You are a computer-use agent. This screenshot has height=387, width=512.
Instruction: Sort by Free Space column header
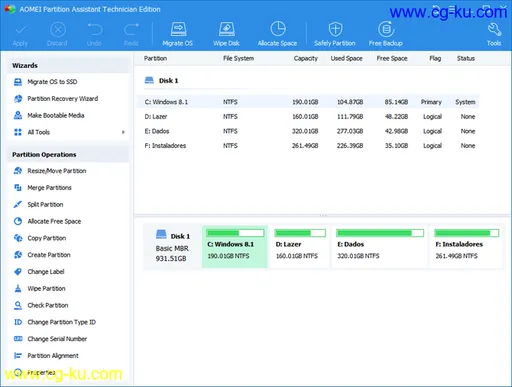(x=392, y=58)
